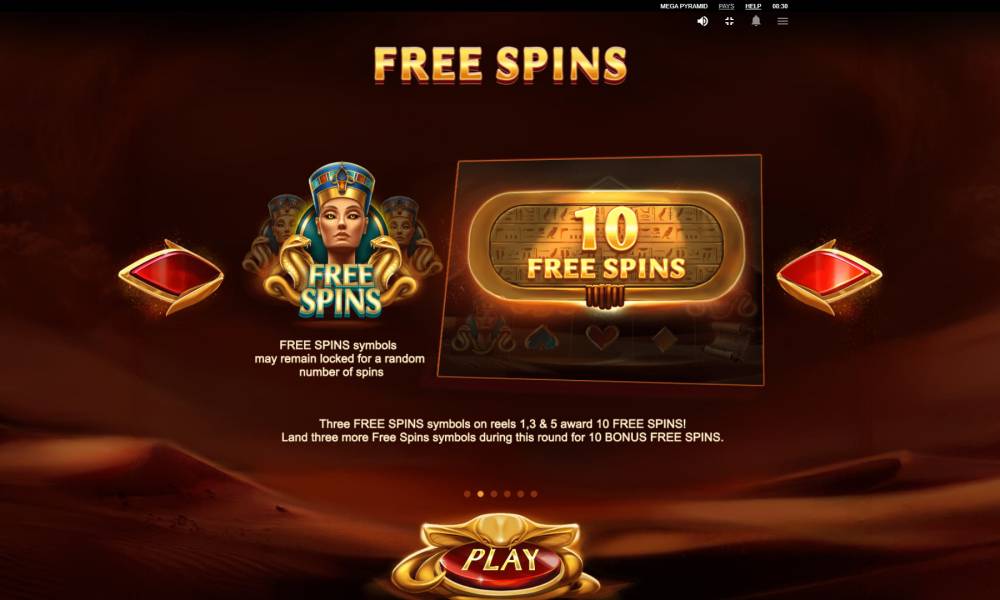Jump to the fifth pagination dot
The image size is (1000, 600).
coord(520,494)
